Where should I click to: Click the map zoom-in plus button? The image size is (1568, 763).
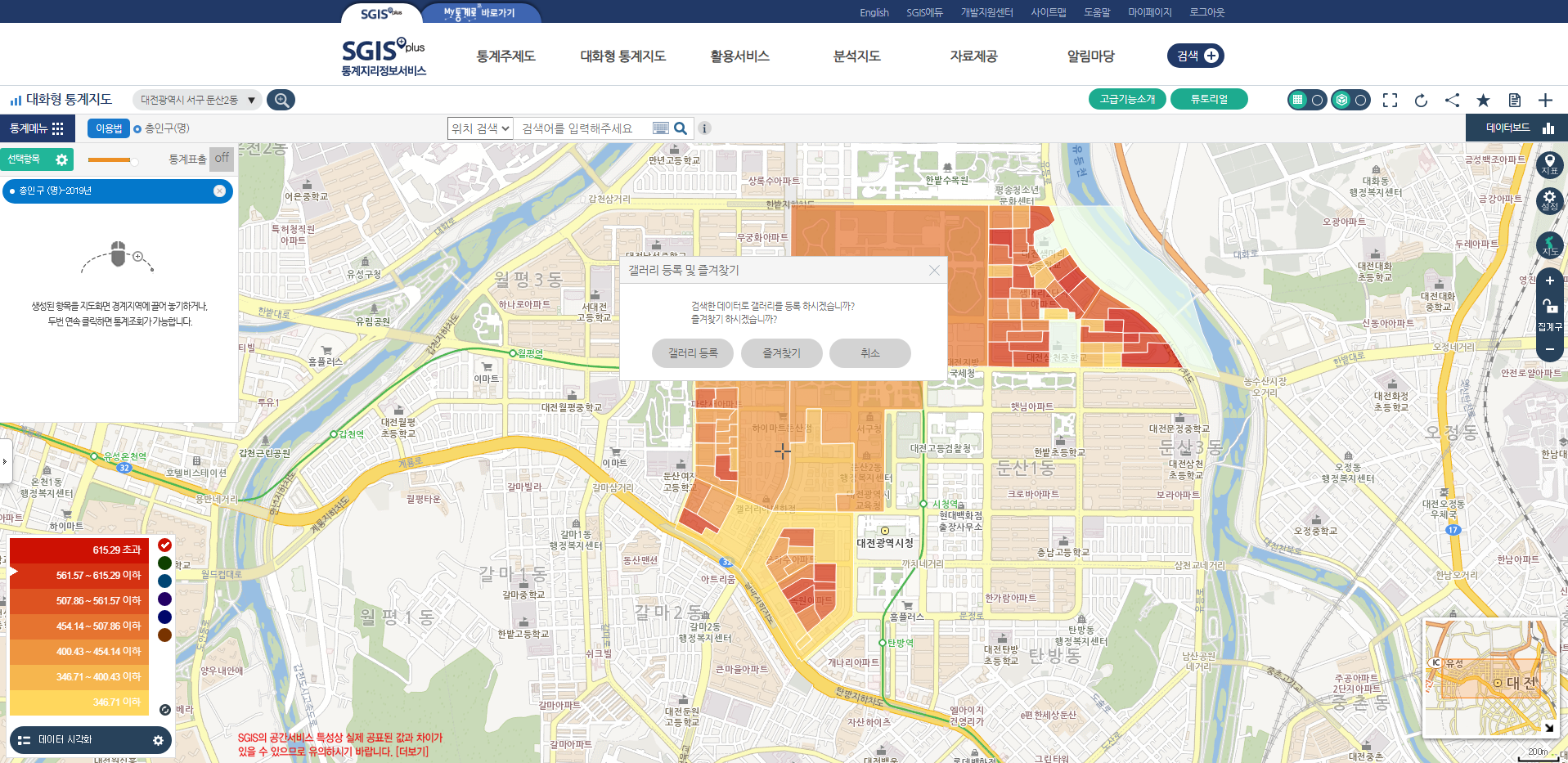1549,281
